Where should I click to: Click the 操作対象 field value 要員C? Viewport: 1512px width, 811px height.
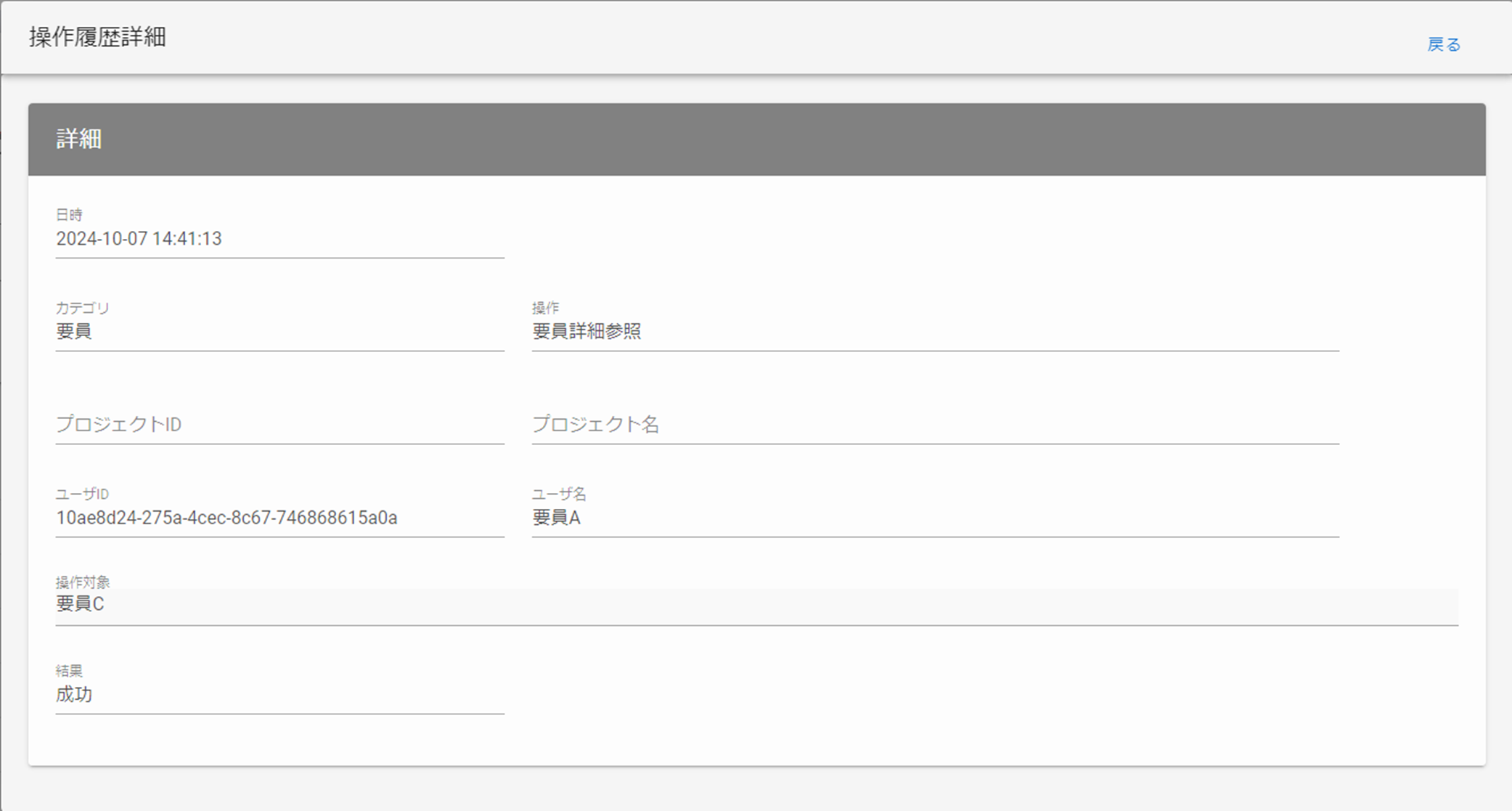coord(81,604)
